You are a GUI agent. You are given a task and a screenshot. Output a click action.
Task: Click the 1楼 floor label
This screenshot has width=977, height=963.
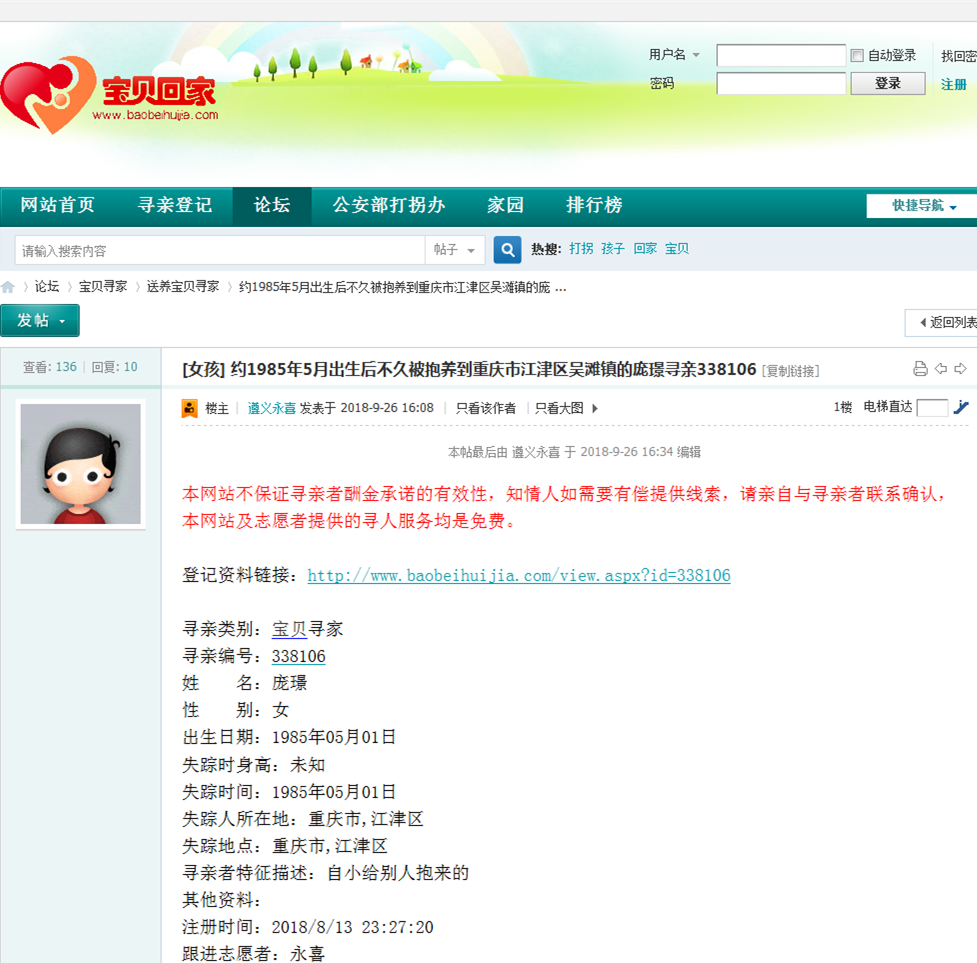[842, 407]
